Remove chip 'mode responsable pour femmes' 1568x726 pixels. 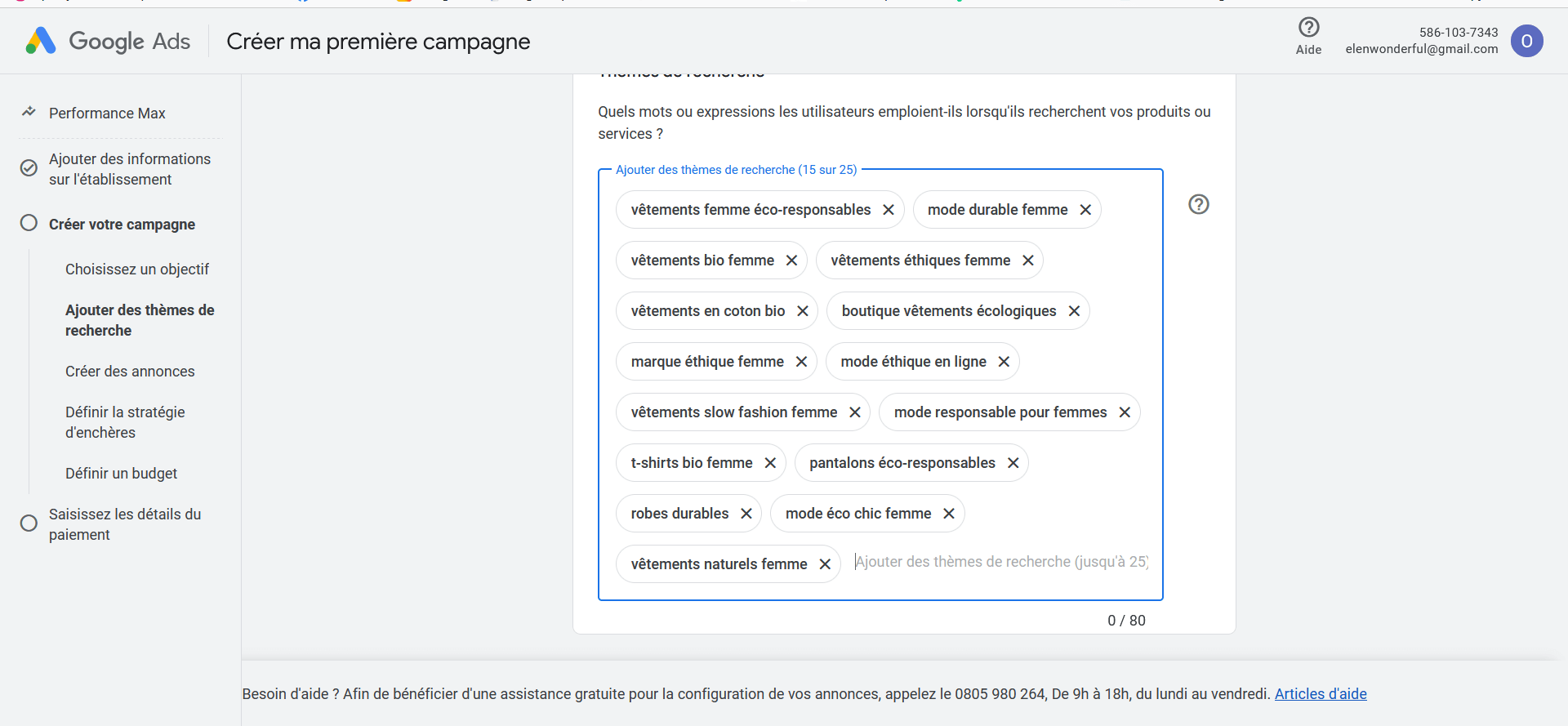tap(1125, 412)
